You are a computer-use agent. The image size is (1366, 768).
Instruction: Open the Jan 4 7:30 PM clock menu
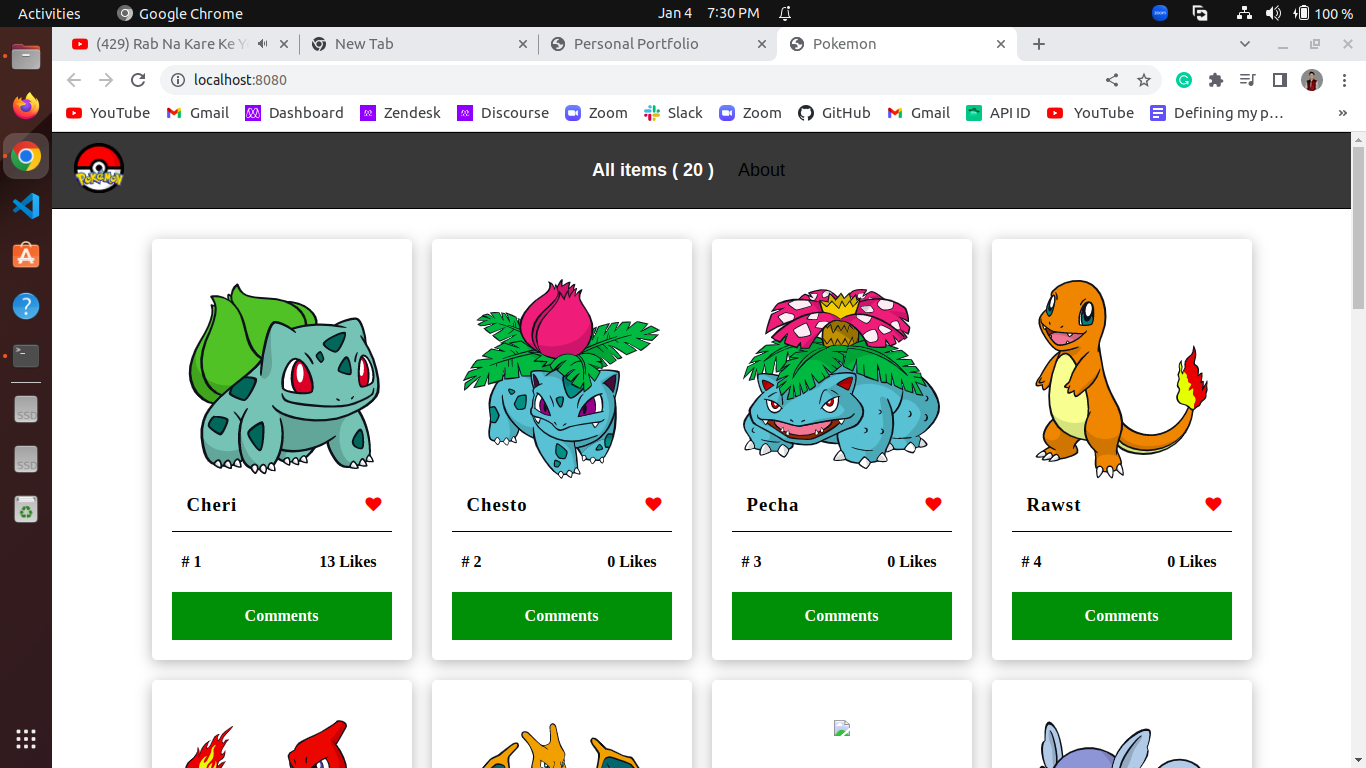pyautogui.click(x=708, y=13)
